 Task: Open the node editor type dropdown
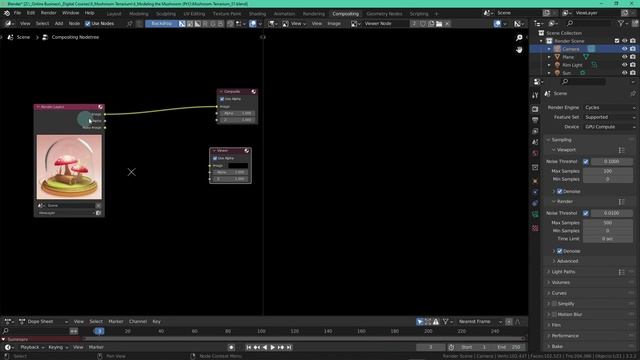coord(9,24)
